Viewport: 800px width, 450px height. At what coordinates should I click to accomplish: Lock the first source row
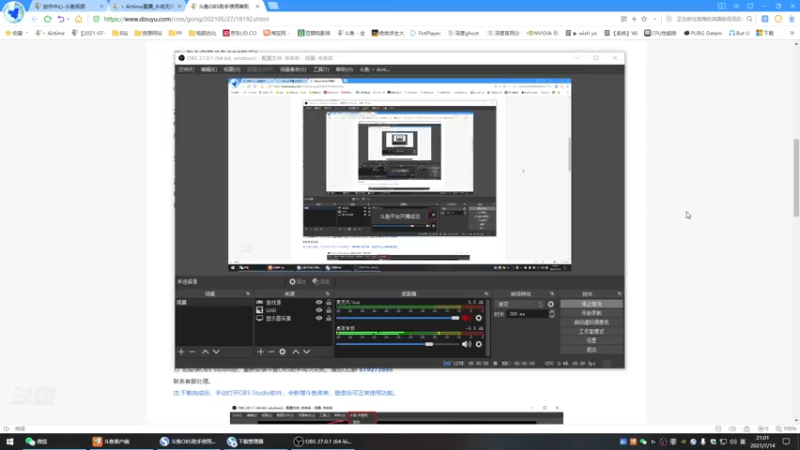[329, 303]
